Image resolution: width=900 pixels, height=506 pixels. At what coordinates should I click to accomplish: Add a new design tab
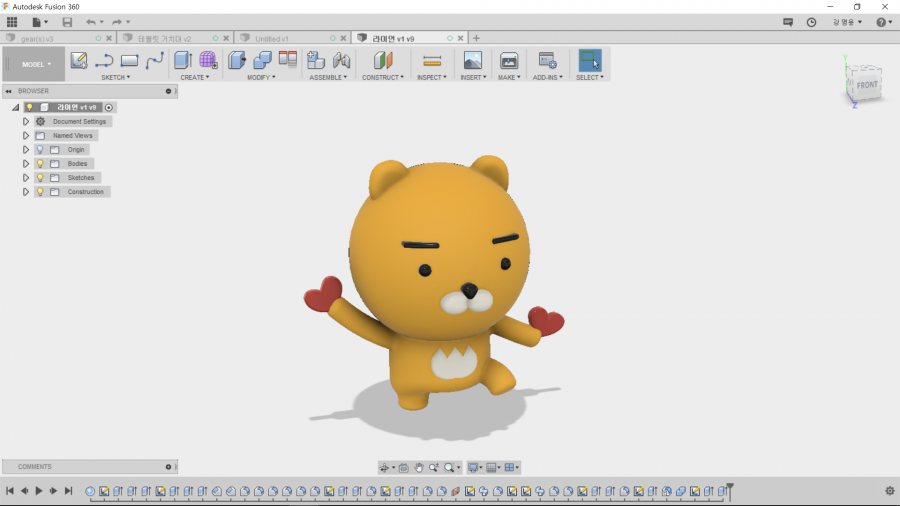(476, 38)
